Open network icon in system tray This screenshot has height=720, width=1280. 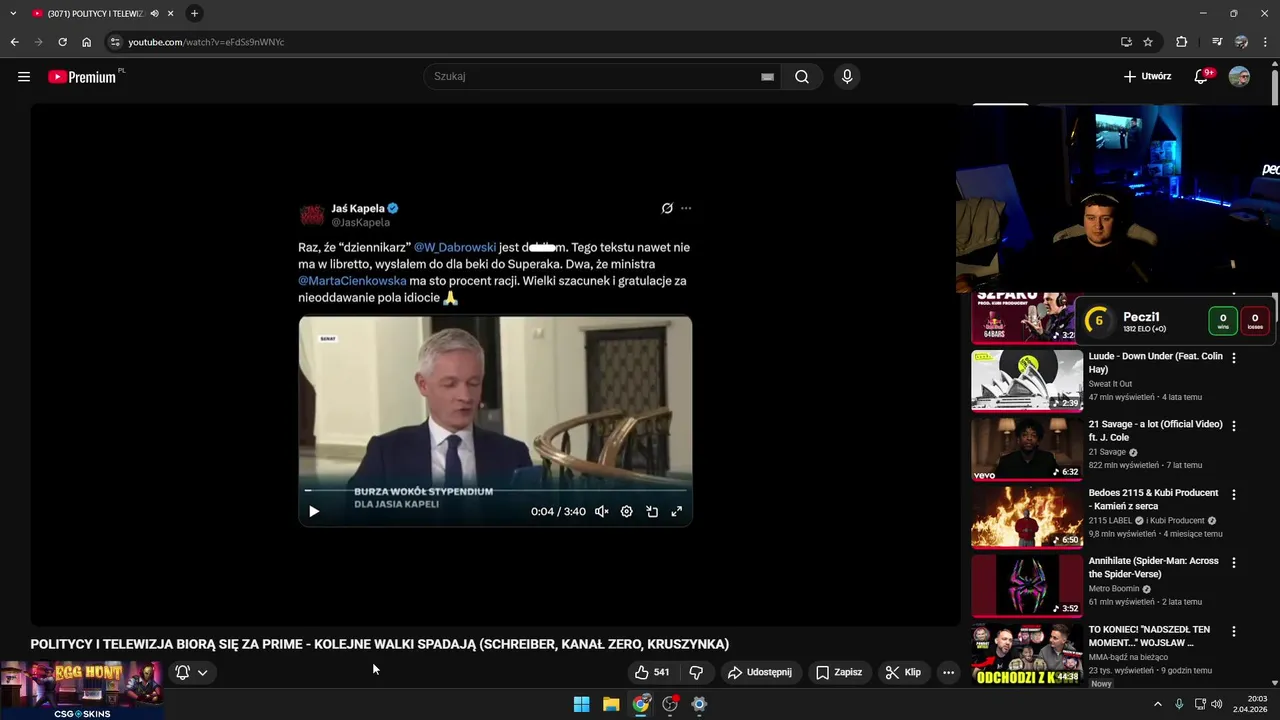click(x=1200, y=704)
